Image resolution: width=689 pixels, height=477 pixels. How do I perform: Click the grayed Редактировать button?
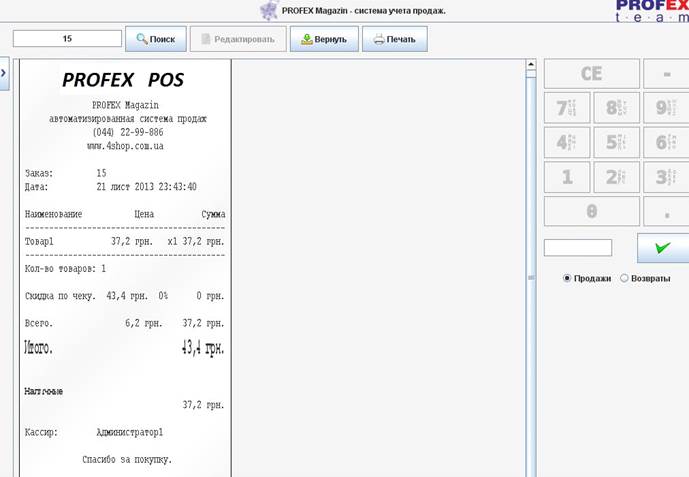[x=238, y=39]
